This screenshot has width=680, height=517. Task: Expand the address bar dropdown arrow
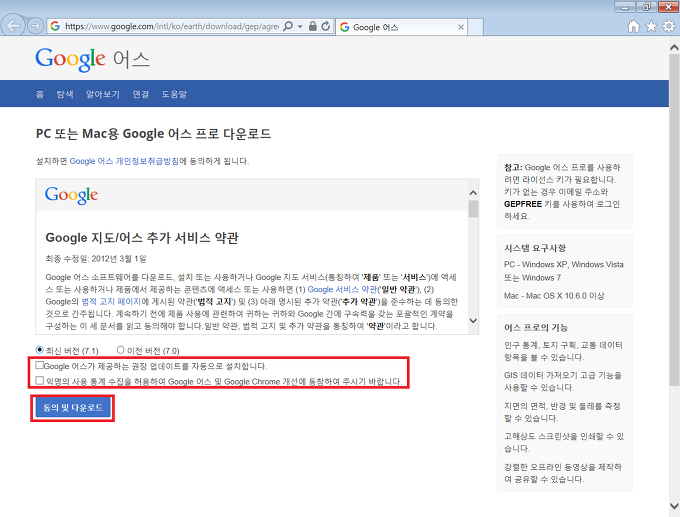pyautogui.click(x=300, y=26)
